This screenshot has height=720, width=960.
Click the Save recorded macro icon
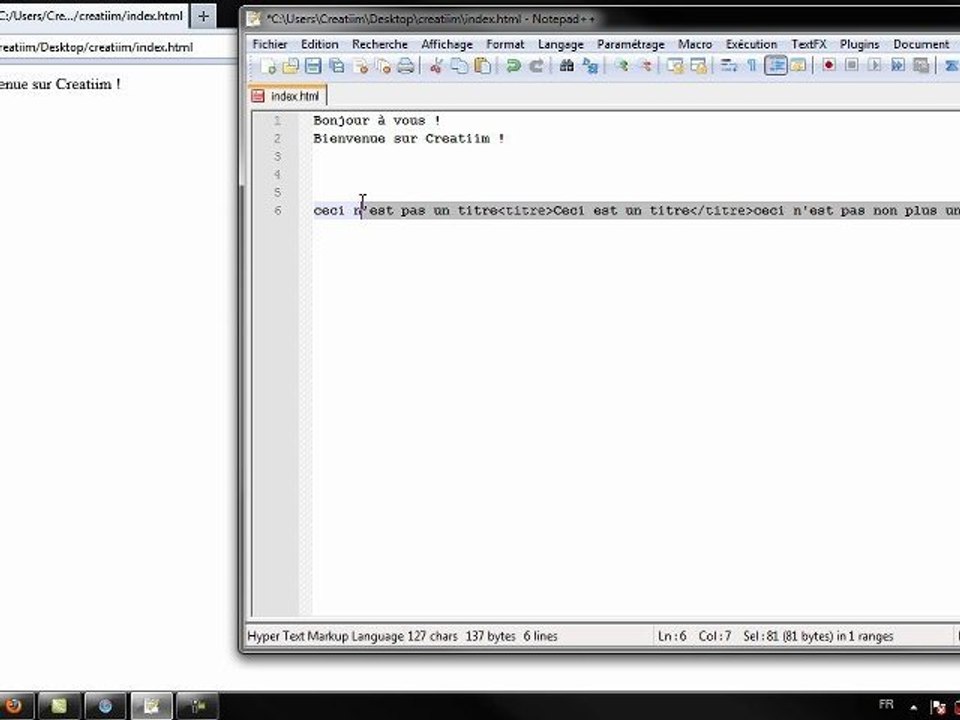click(x=920, y=65)
